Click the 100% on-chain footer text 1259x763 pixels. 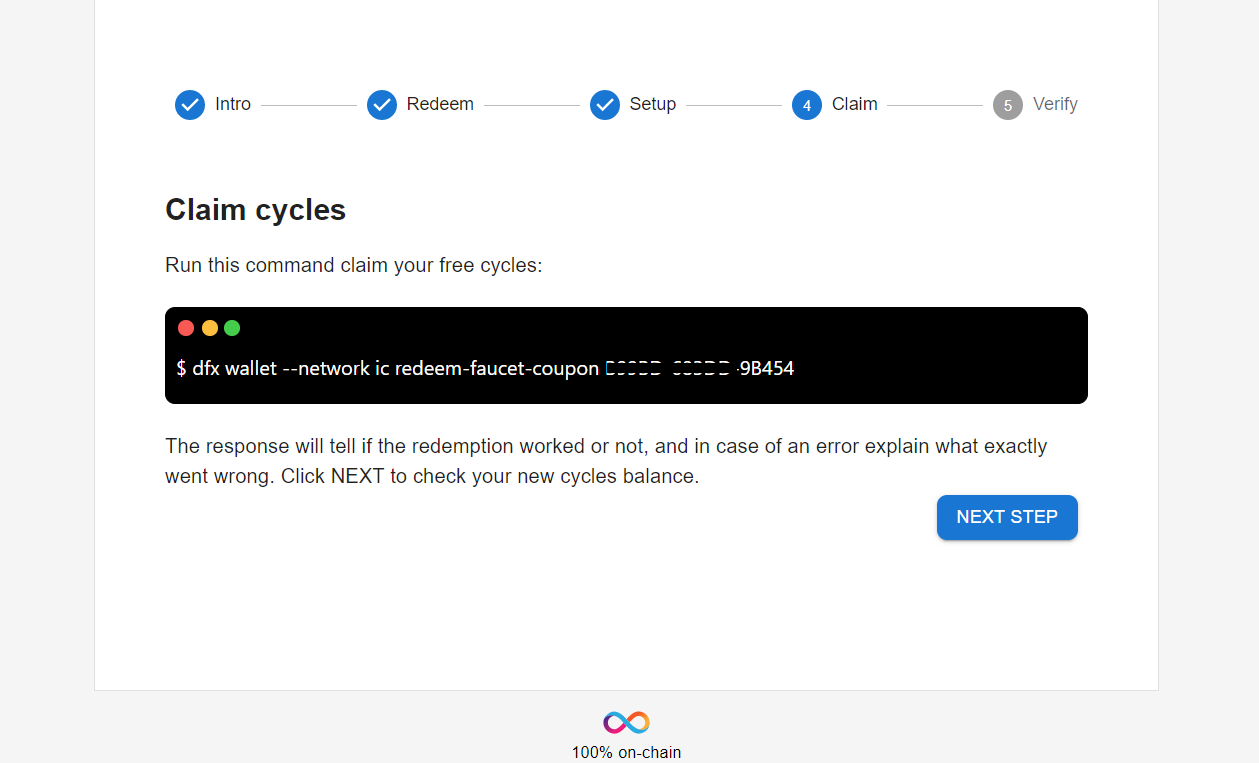point(626,752)
